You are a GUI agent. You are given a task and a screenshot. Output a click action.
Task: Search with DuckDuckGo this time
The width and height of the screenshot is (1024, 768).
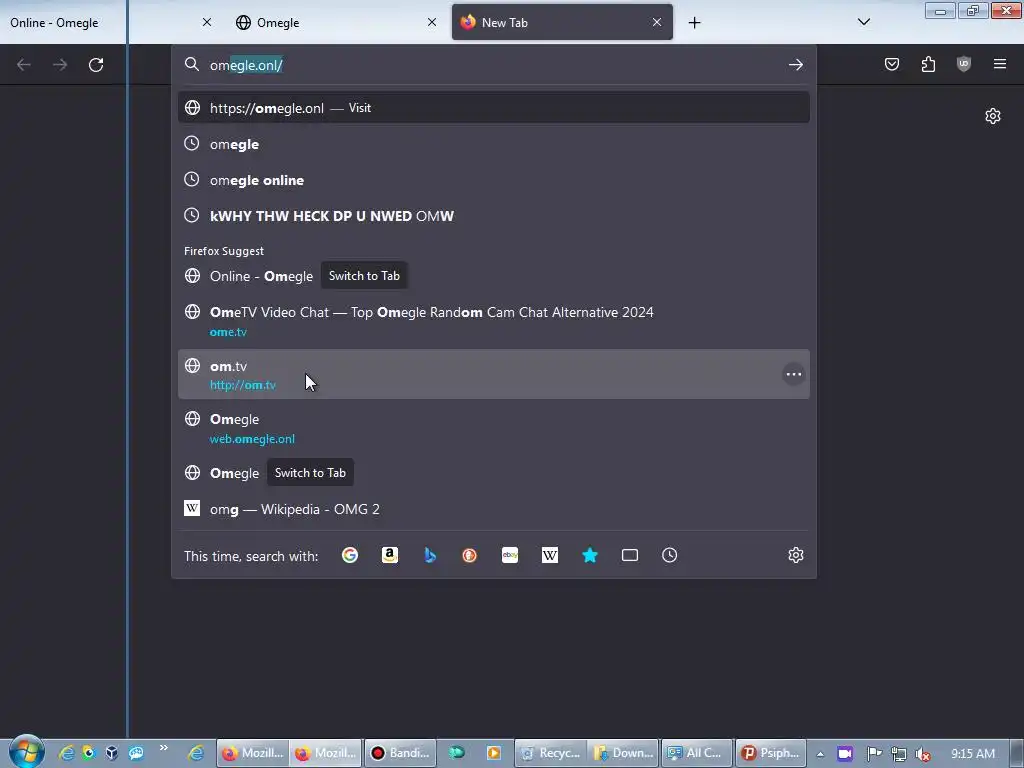tap(470, 556)
